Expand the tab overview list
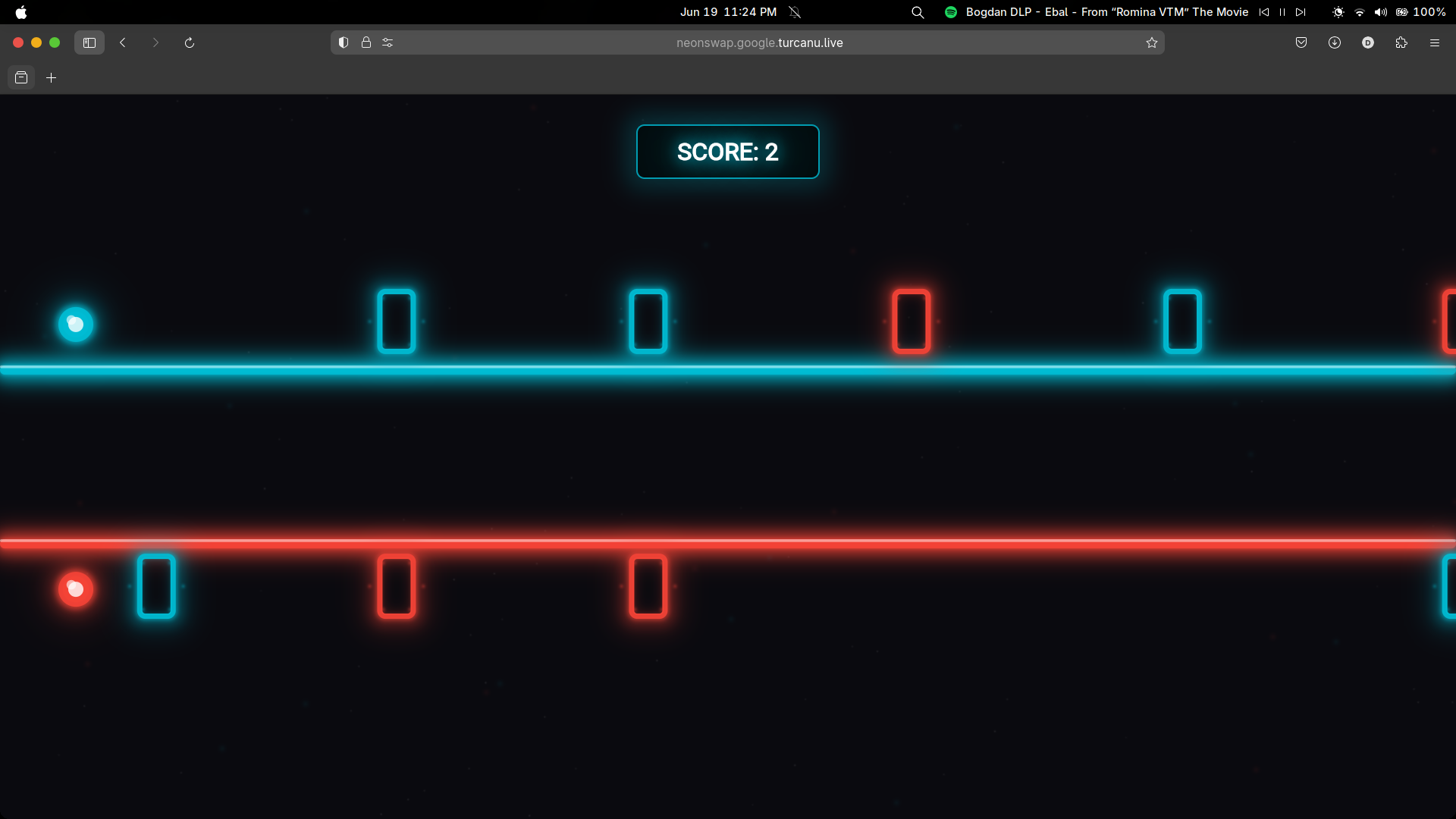Screen dimensions: 1456x819 click(21, 77)
